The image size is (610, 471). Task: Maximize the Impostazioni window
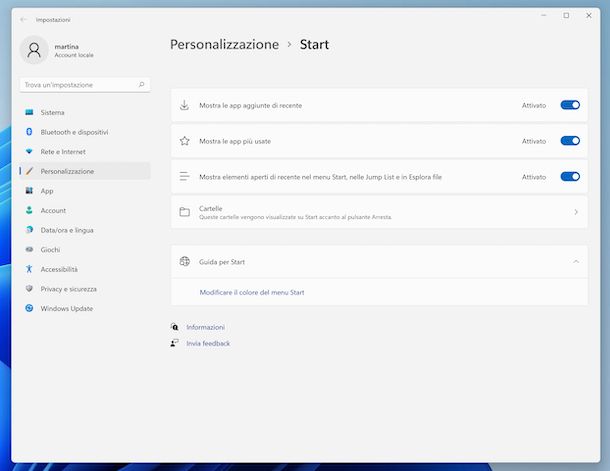pyautogui.click(x=566, y=15)
